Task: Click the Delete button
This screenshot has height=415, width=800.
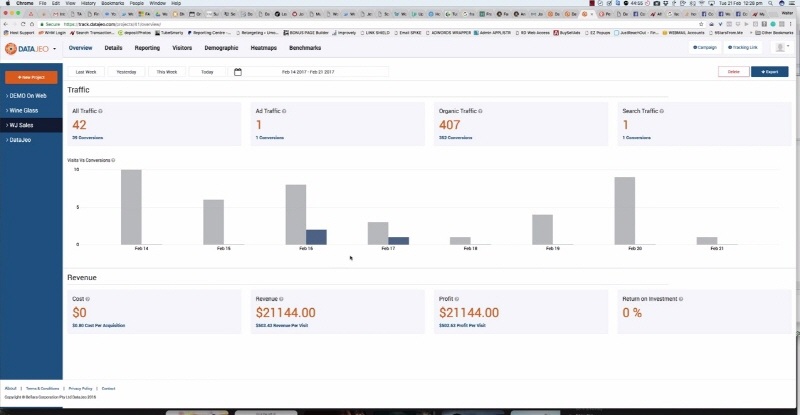Action: (x=734, y=72)
